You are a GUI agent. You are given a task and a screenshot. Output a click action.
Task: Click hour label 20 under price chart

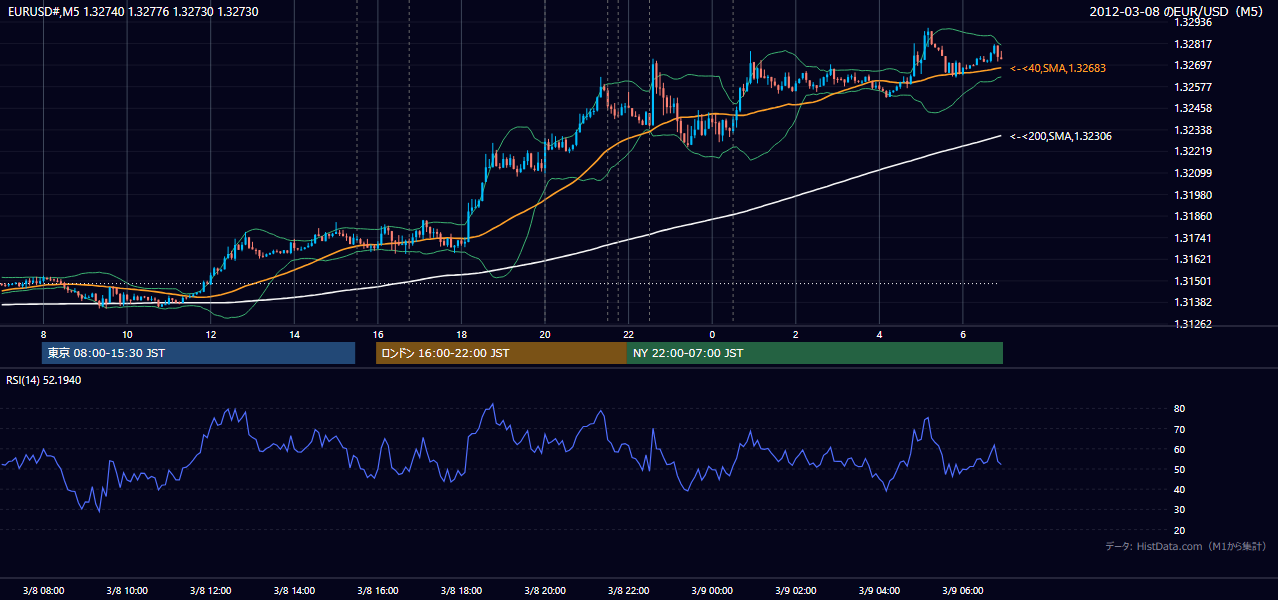pos(545,334)
